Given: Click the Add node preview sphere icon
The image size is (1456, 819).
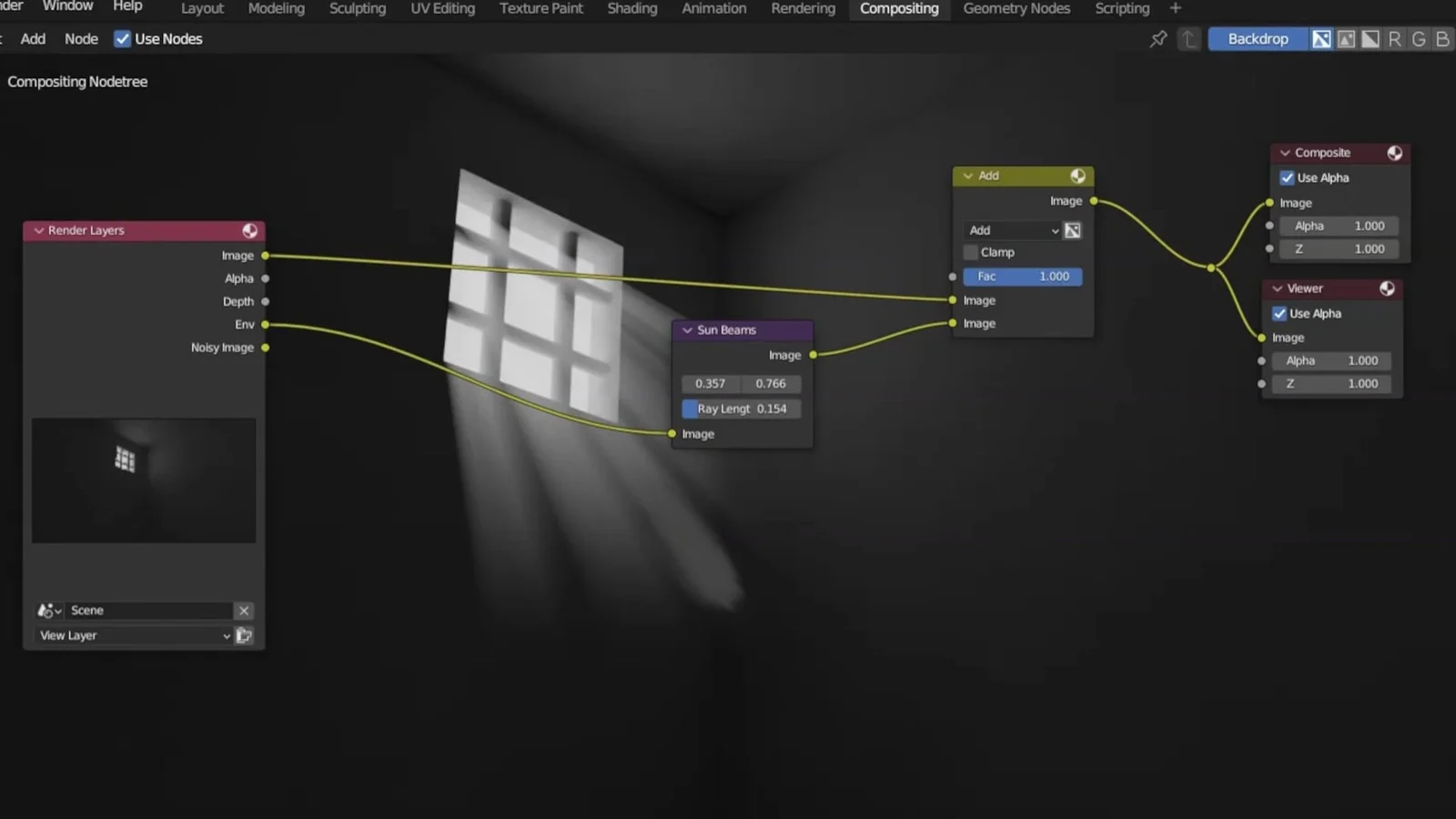Looking at the screenshot, I should (1077, 176).
